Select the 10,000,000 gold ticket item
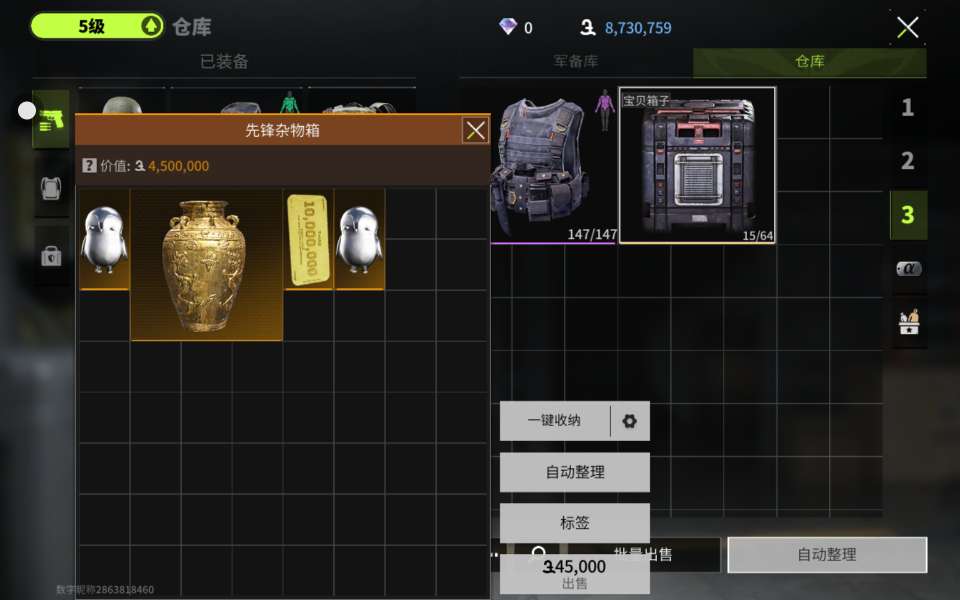 pyautogui.click(x=309, y=239)
